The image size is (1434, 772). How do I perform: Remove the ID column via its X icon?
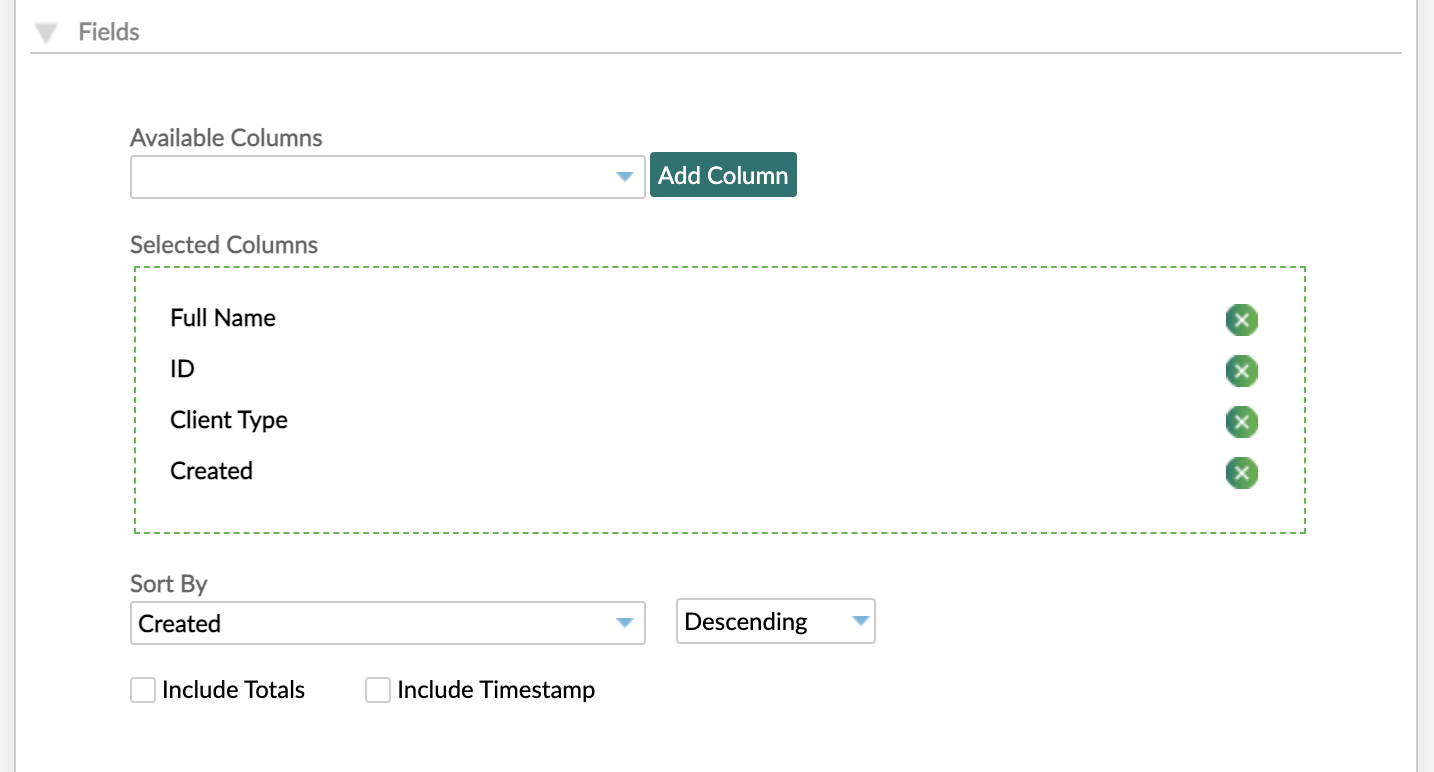[x=1241, y=371]
